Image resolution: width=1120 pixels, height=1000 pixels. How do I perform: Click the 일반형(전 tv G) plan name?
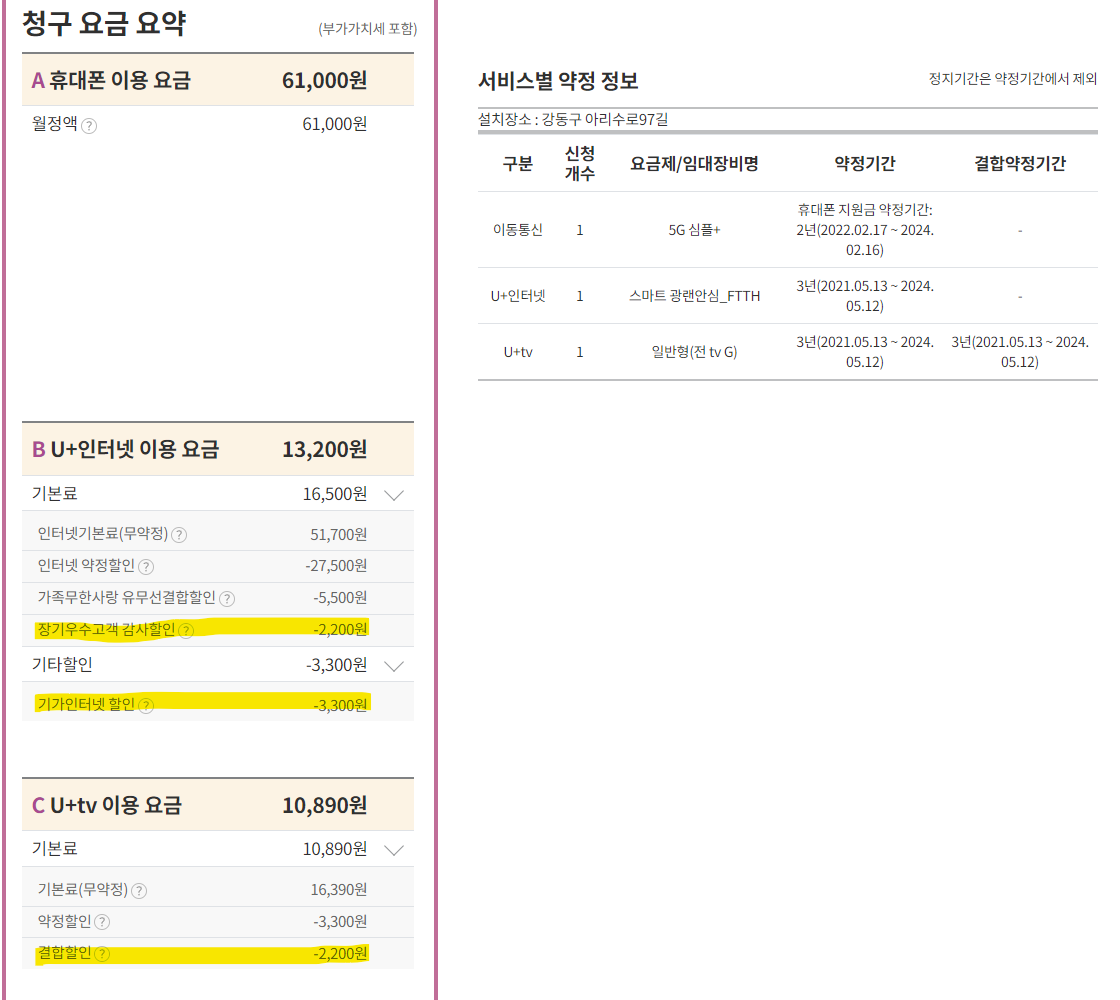coord(694,352)
